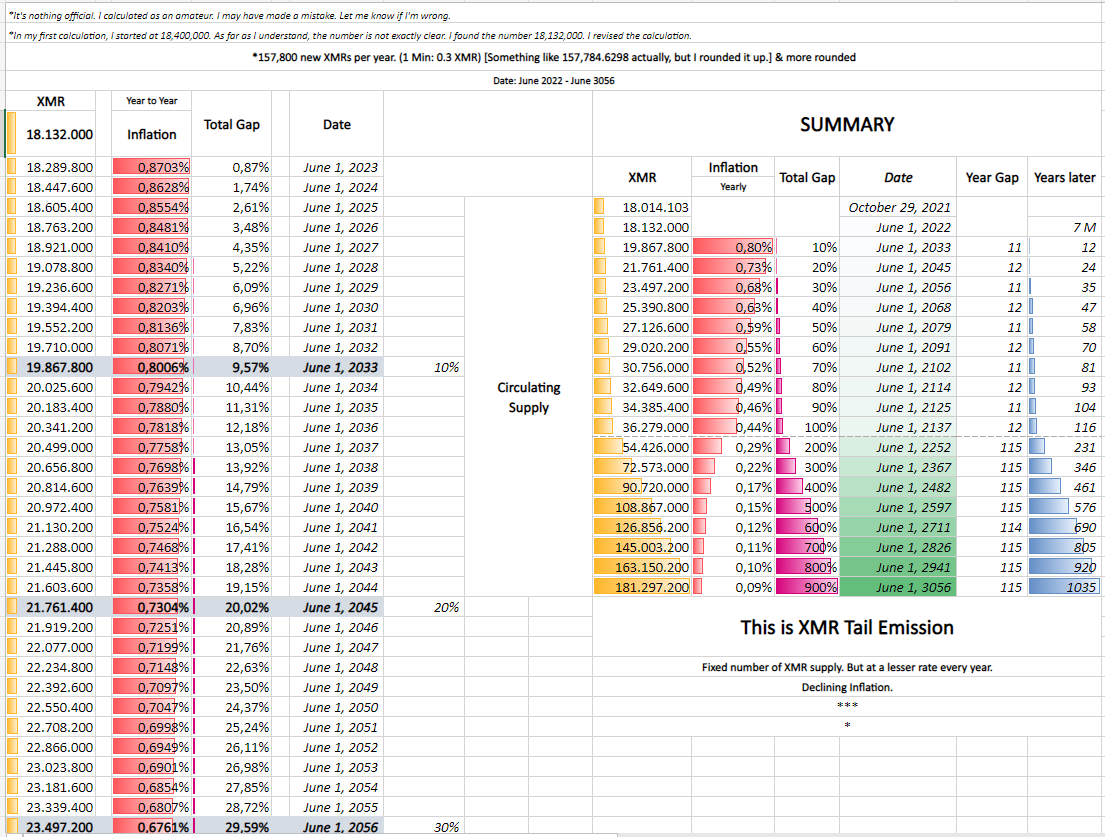Image resolution: width=1105 pixels, height=837 pixels.
Task: Click summary inflation cell 0,80%
Action: pos(733,247)
